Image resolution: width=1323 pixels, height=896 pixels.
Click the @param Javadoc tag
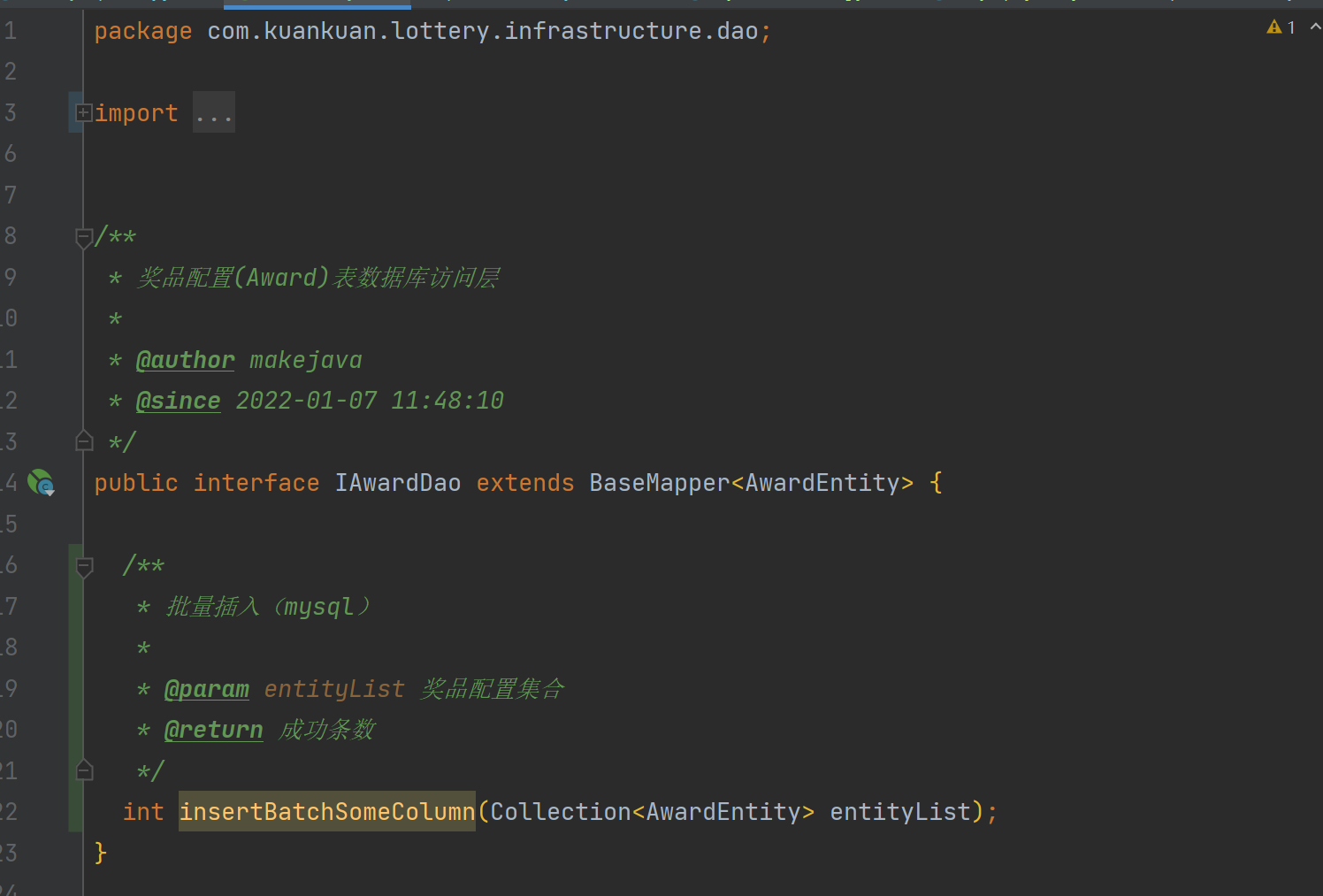[207, 689]
